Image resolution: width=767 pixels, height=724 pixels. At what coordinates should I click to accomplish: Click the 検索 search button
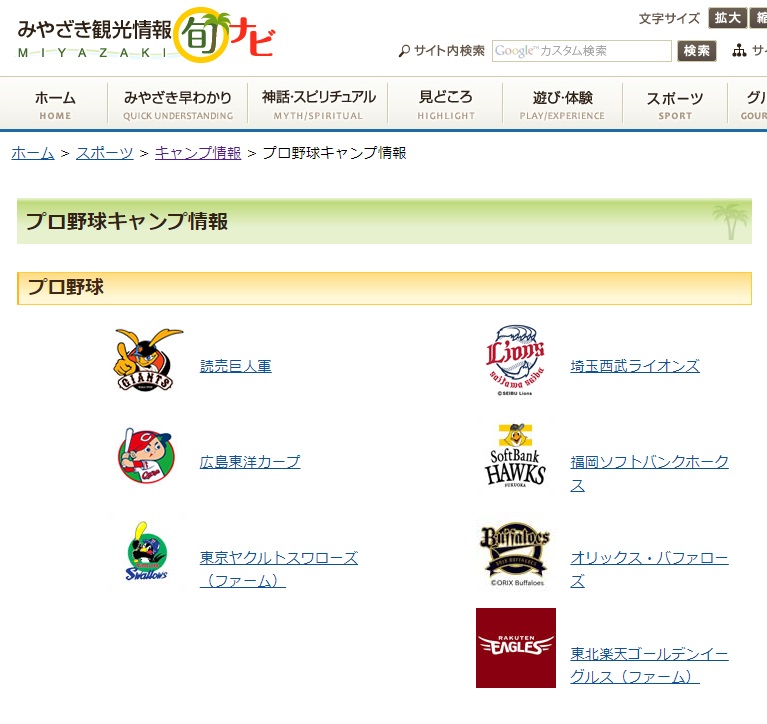[697, 51]
